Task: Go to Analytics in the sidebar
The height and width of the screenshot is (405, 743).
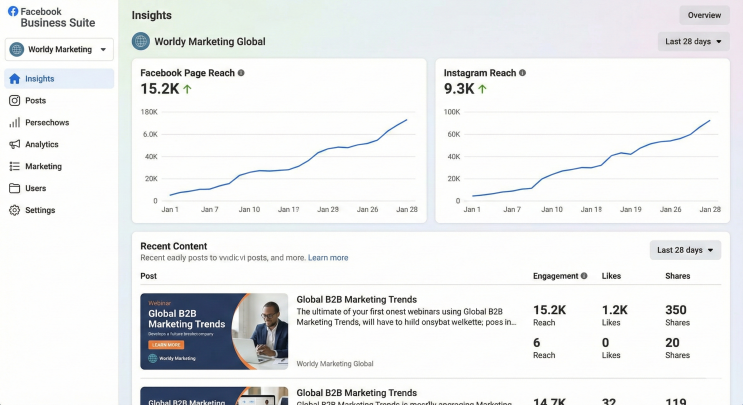Action: pyautogui.click(x=59, y=144)
